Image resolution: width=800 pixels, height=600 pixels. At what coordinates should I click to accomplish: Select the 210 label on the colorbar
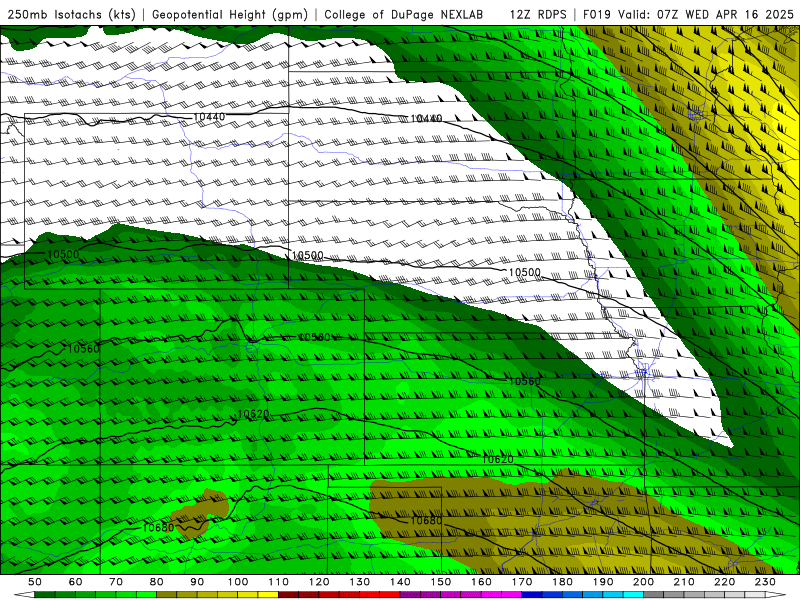pos(684,582)
